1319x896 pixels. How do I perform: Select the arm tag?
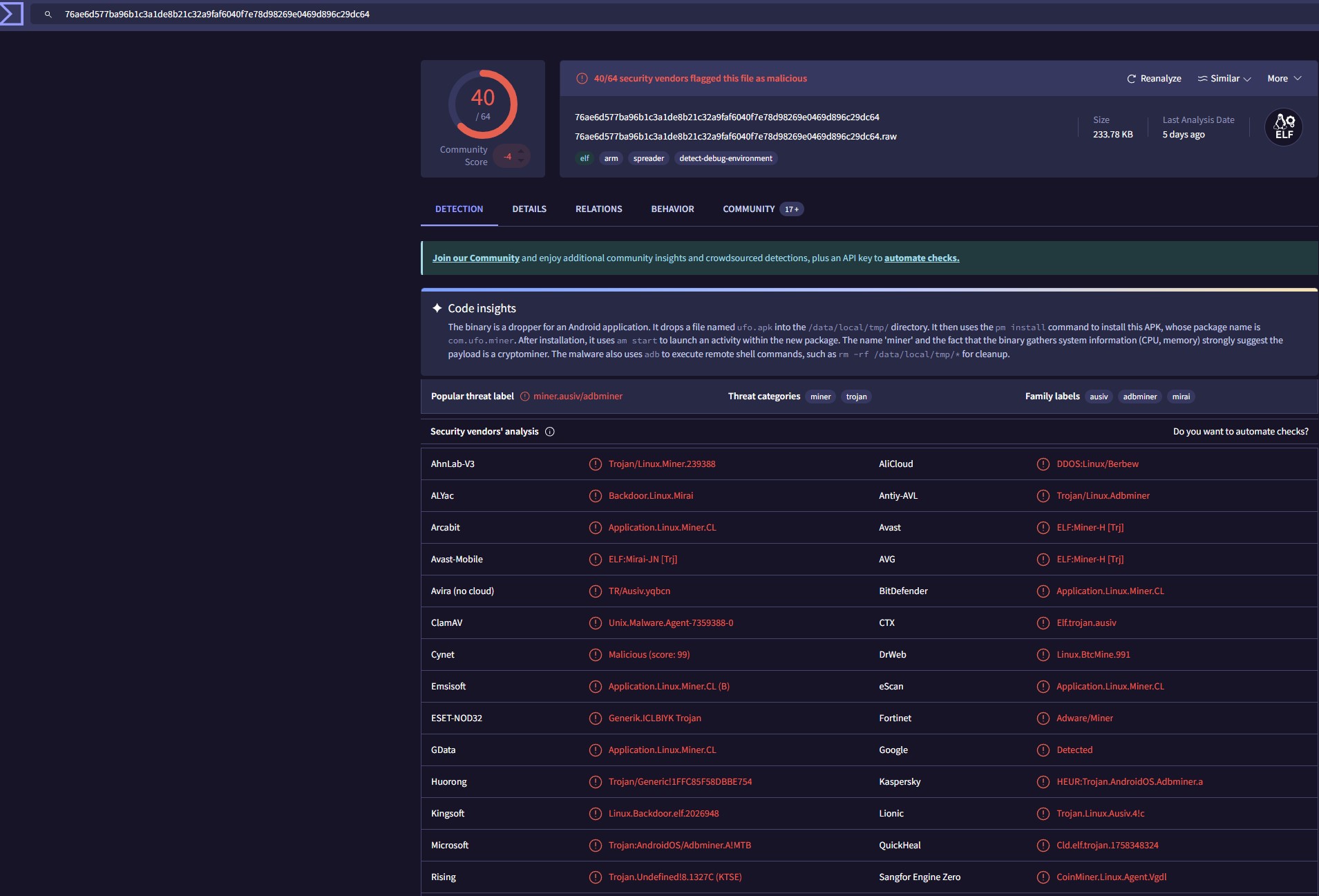611,159
